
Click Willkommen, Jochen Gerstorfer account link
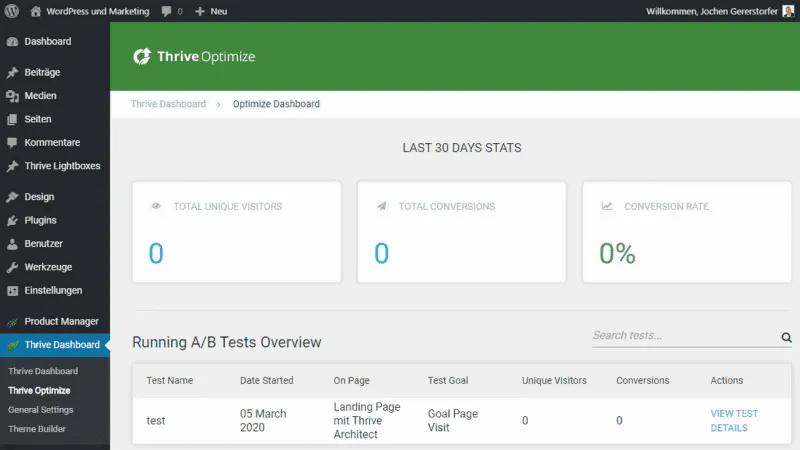(712, 11)
